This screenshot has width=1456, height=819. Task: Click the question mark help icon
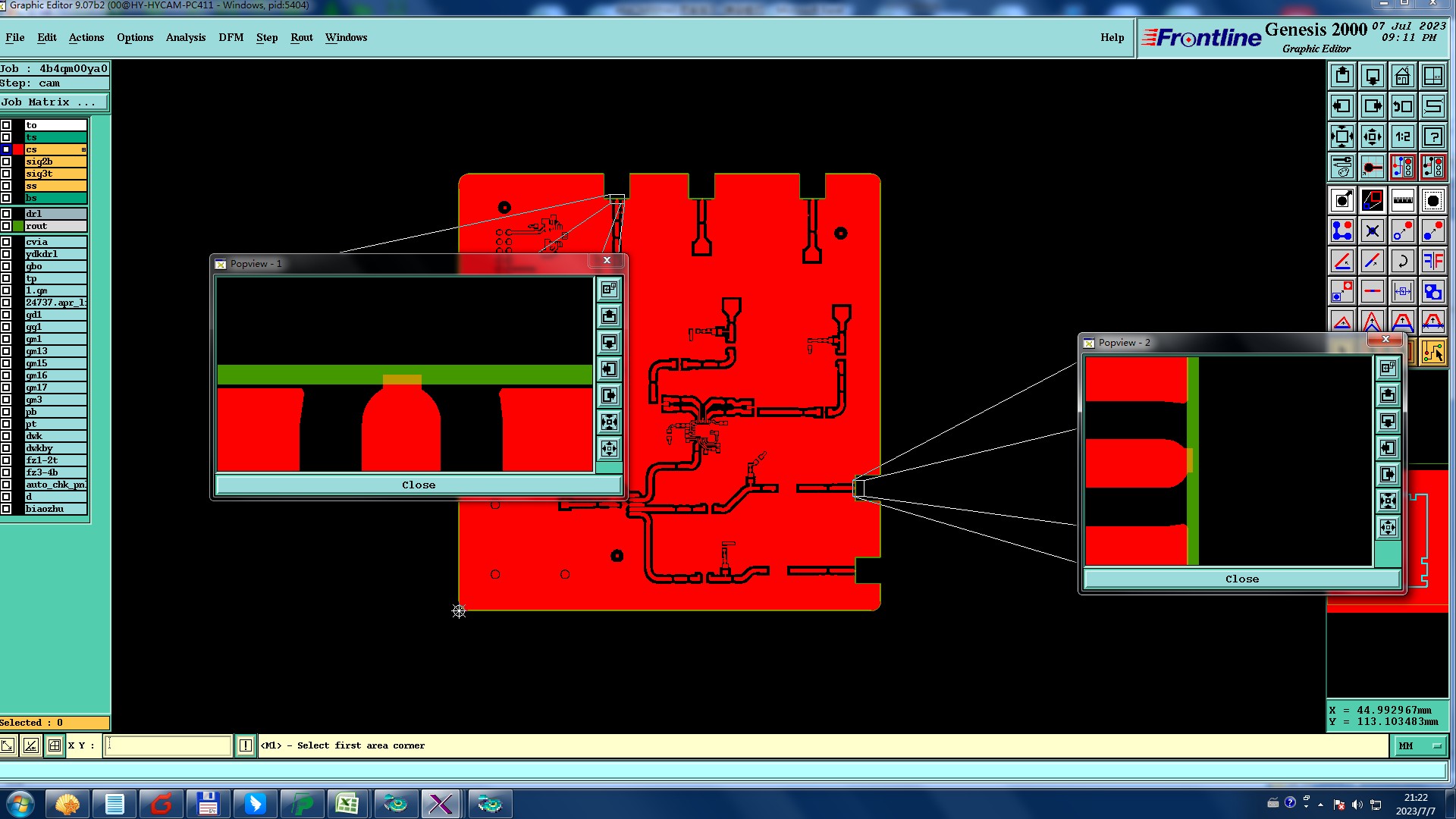pos(1432,136)
